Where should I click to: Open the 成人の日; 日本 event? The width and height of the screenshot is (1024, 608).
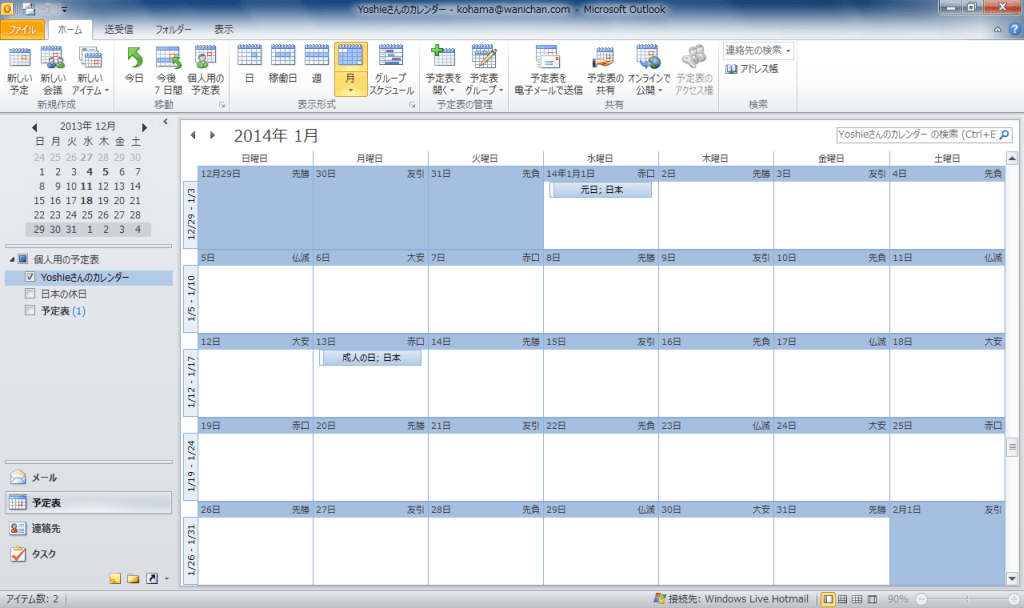pyautogui.click(x=370, y=358)
